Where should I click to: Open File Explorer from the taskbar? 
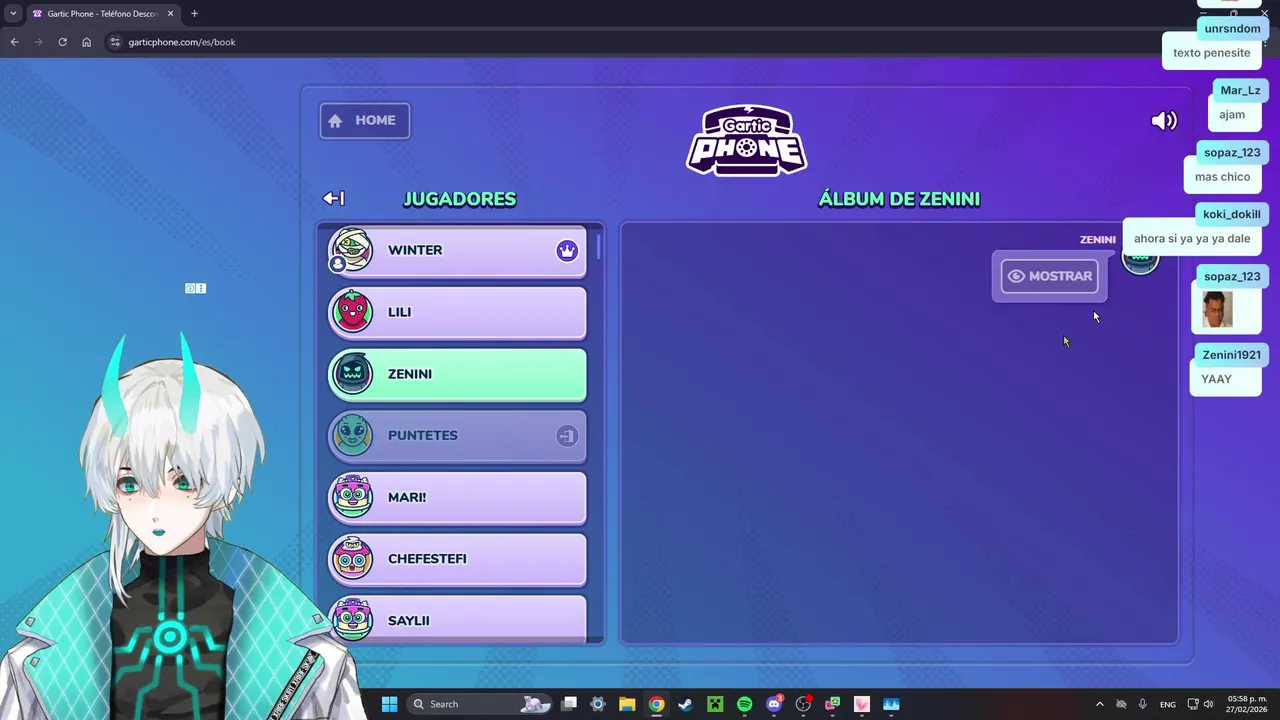627,704
